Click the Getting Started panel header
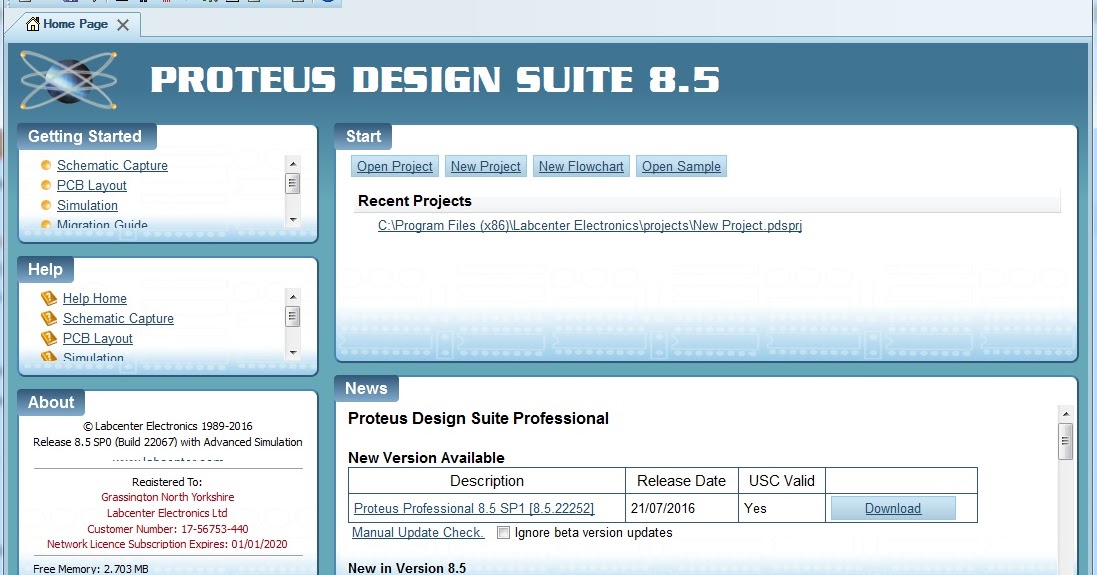Viewport: 1097px width, 575px height. pyautogui.click(x=85, y=136)
